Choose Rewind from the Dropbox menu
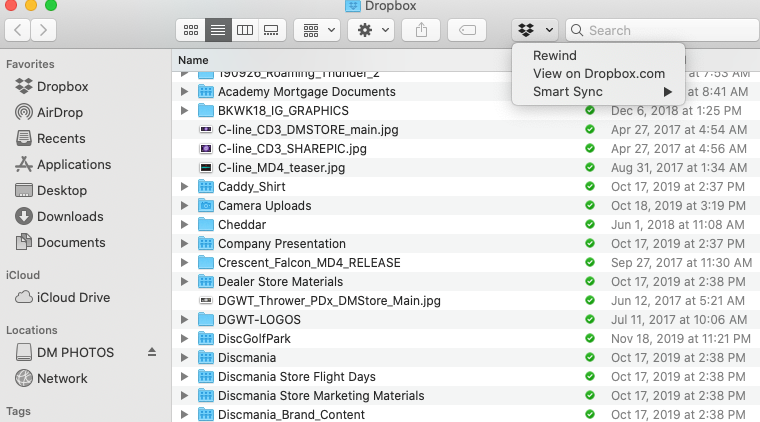The height and width of the screenshot is (422, 760). 554,56
